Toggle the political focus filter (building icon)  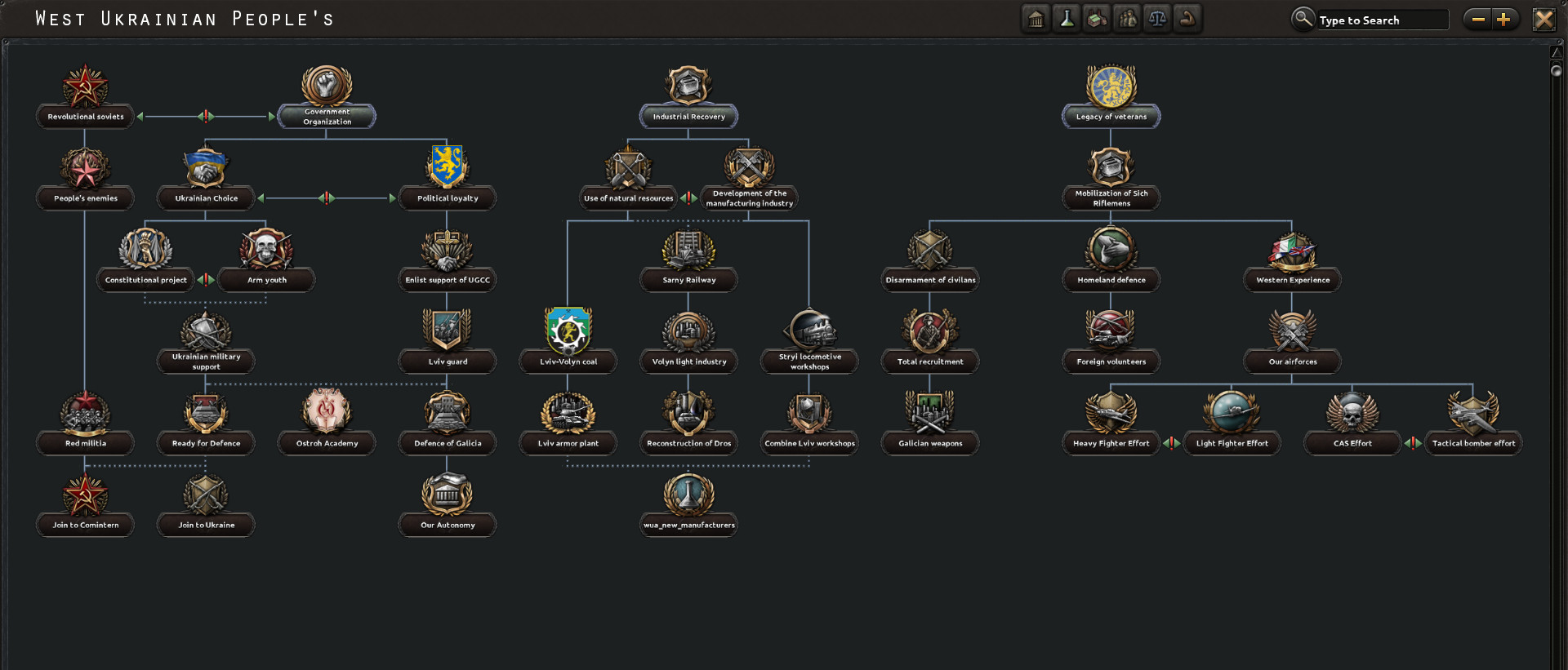[x=1036, y=19]
